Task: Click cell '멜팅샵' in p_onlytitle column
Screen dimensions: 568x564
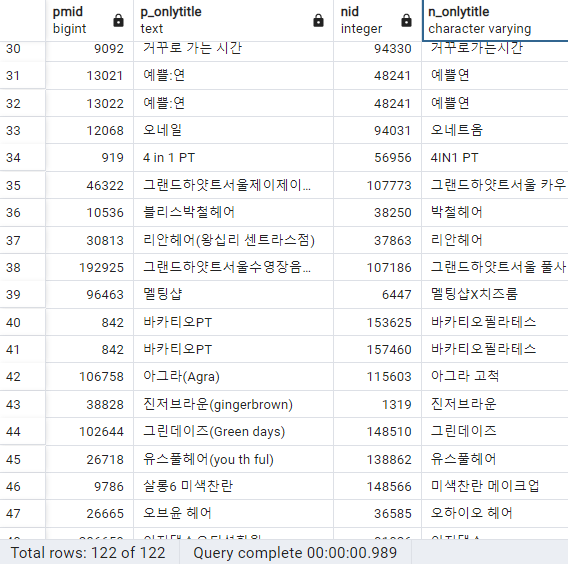Action: click(x=233, y=294)
